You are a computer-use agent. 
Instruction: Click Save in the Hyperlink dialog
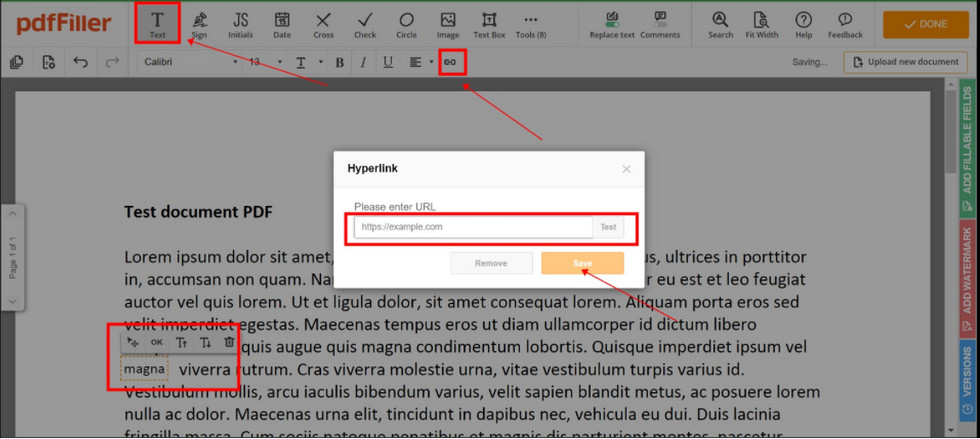(582, 263)
